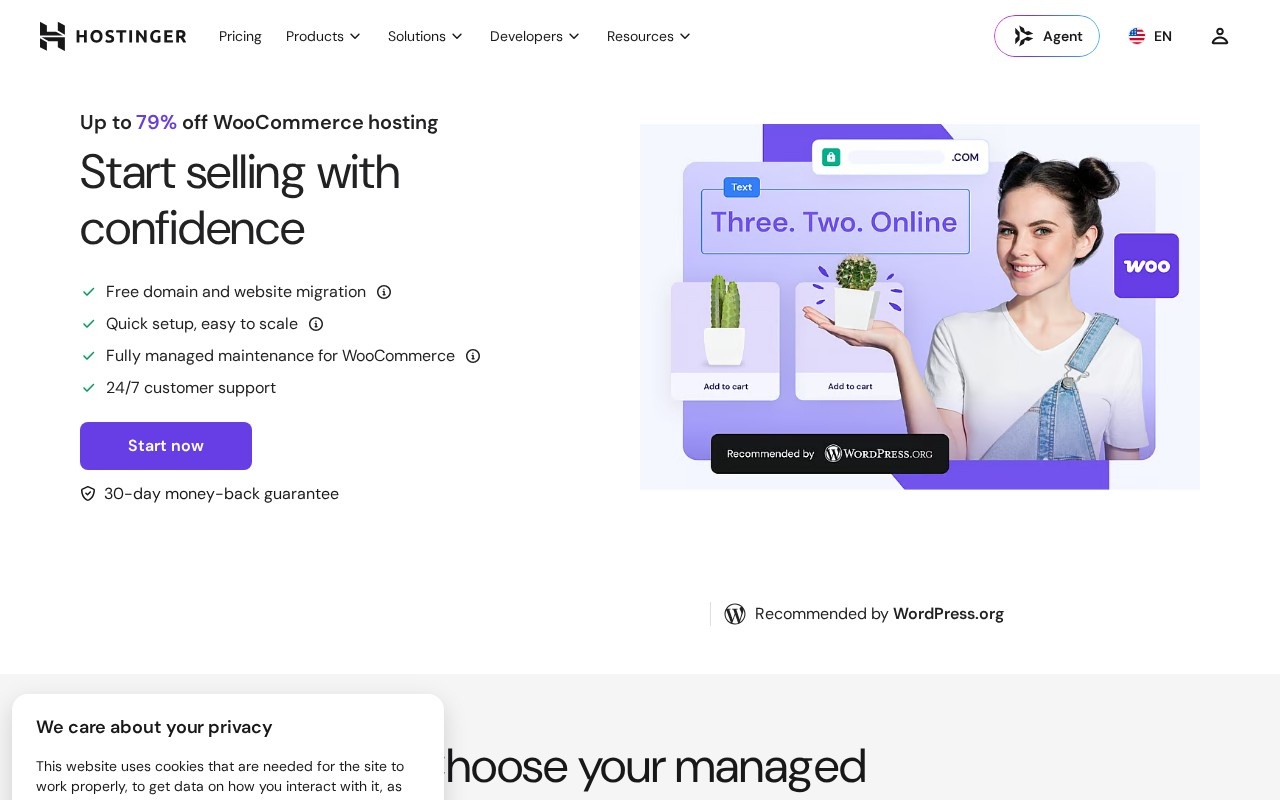Open the EN language selector
The height and width of the screenshot is (800, 1280).
1151,36
